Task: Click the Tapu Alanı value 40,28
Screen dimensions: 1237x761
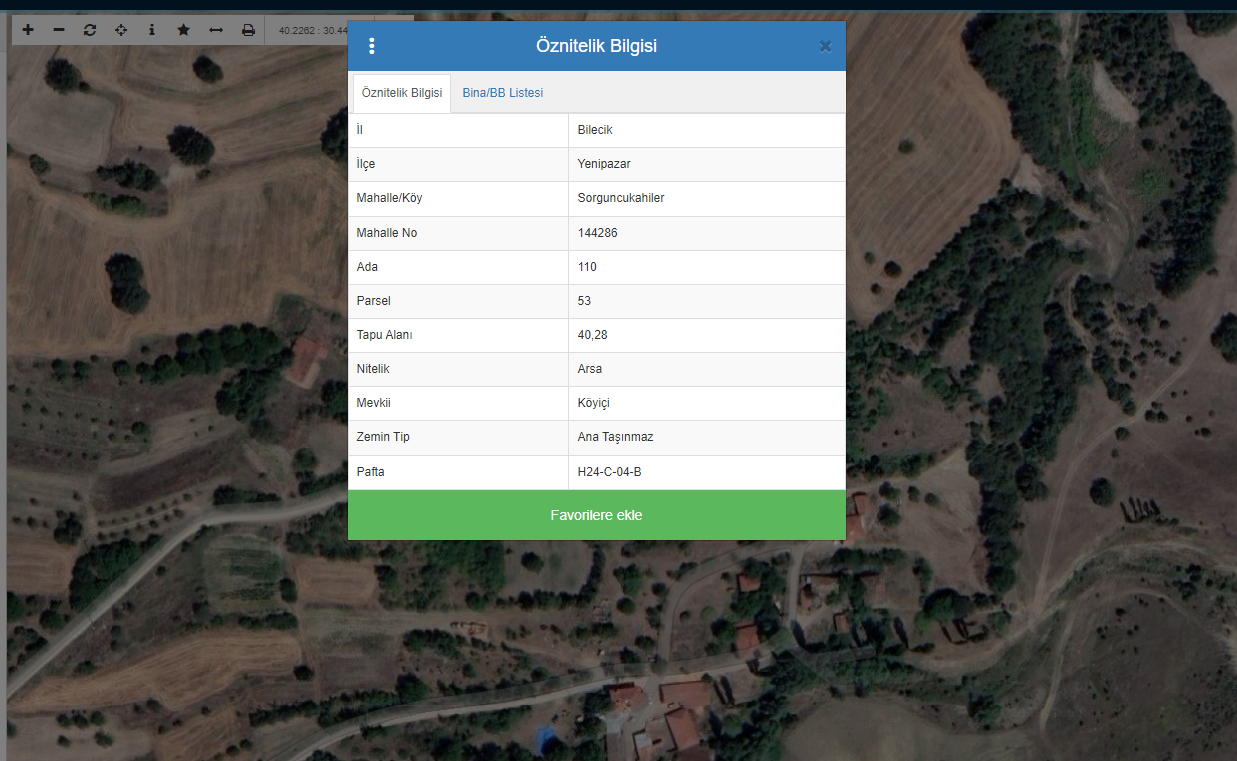Action: [592, 335]
